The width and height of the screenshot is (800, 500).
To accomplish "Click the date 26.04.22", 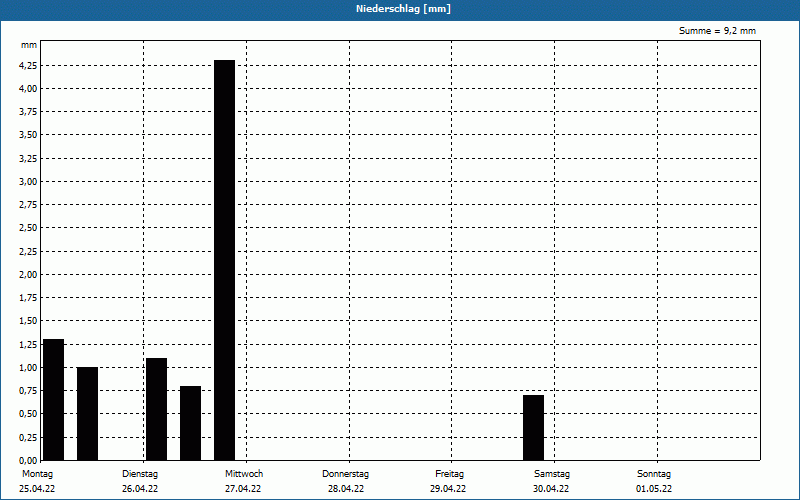I will point(140,489).
